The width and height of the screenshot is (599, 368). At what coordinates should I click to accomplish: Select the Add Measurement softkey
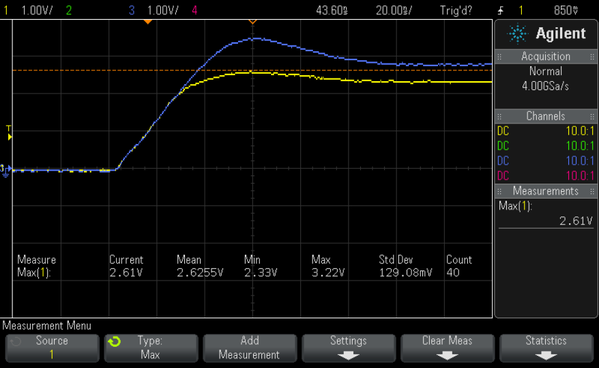250,348
